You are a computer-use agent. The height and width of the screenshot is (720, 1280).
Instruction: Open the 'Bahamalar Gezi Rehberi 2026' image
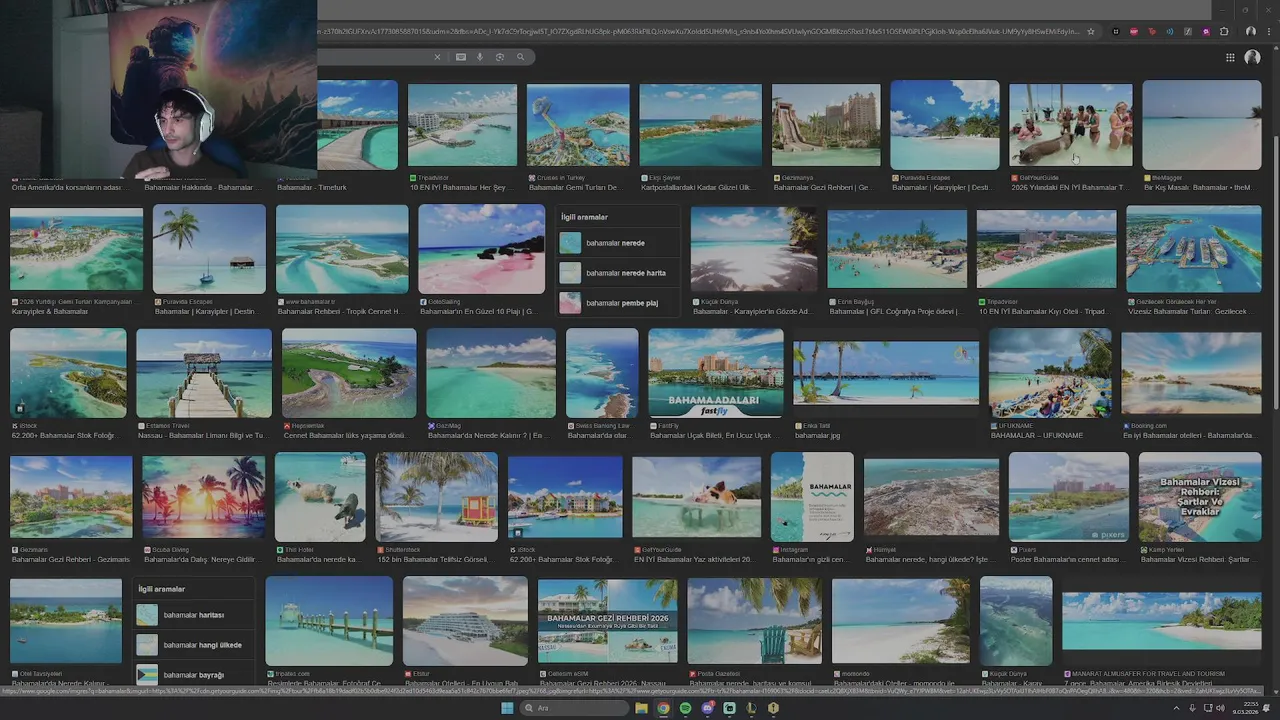pyautogui.click(x=607, y=621)
